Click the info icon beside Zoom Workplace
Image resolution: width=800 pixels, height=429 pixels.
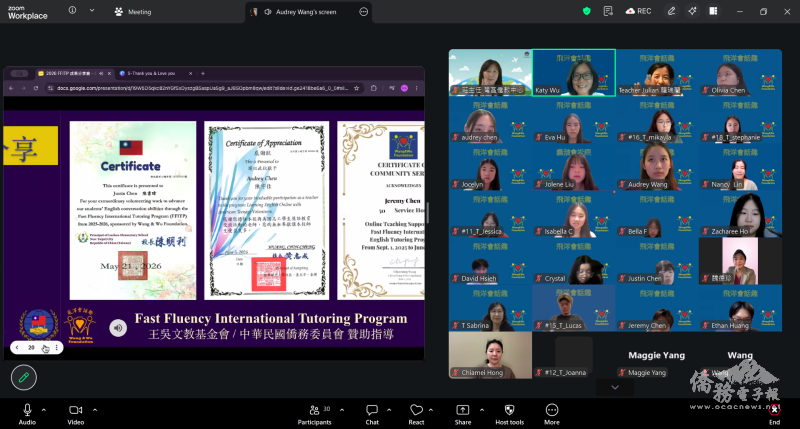point(72,10)
